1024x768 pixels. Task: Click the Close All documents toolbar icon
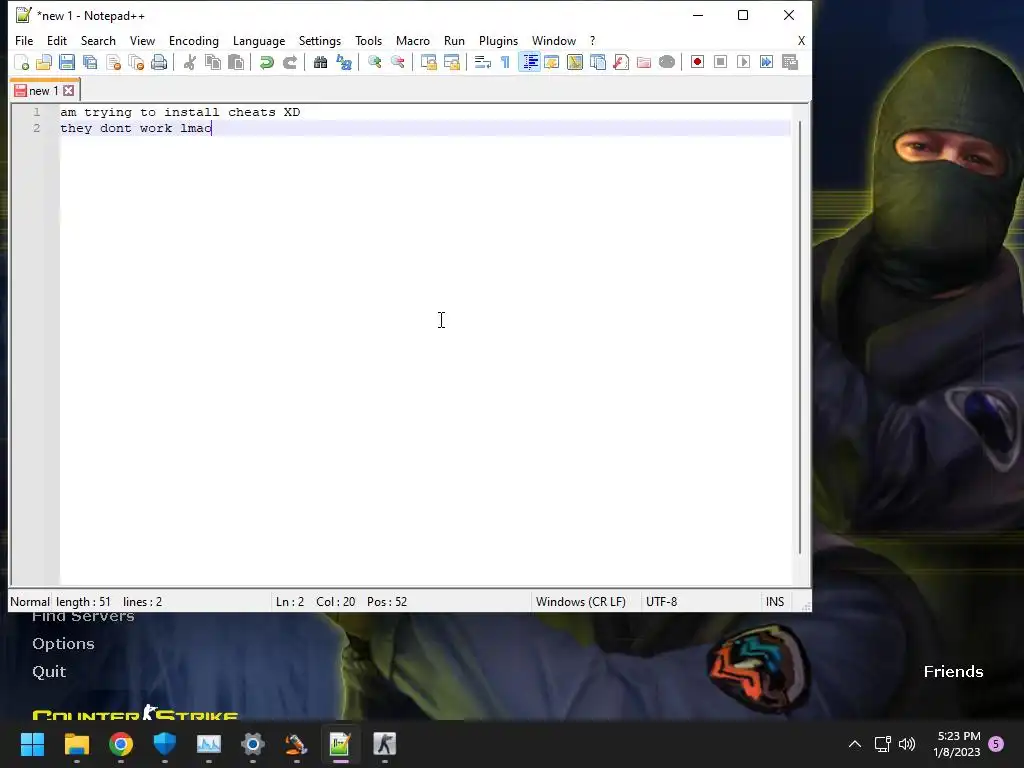point(136,62)
